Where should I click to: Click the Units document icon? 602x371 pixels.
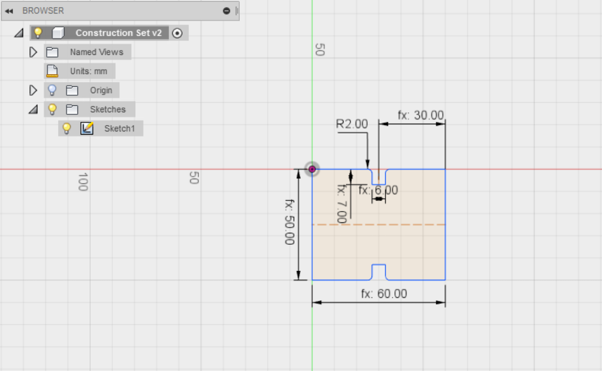coord(52,71)
